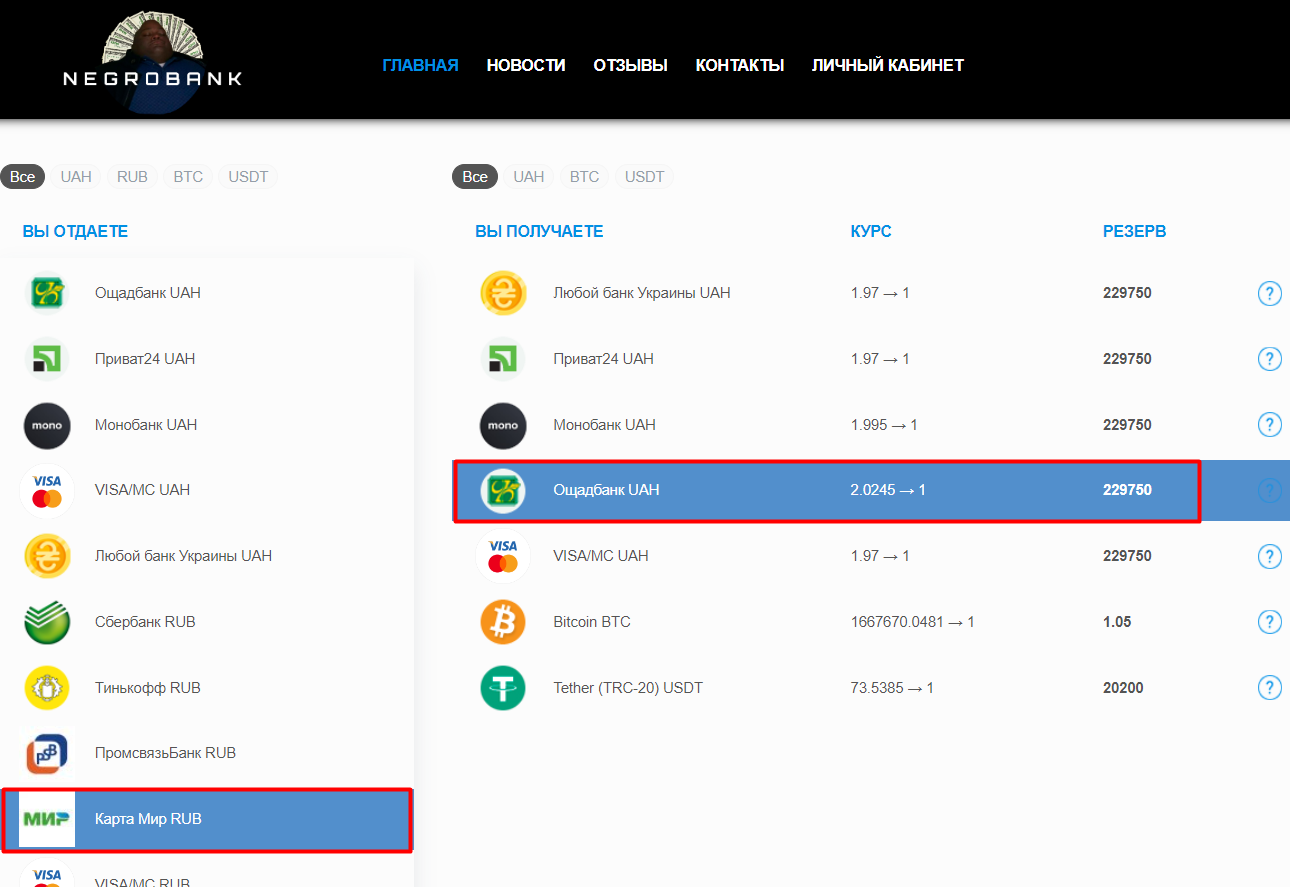Click Приват24 icon in give column

[47, 359]
